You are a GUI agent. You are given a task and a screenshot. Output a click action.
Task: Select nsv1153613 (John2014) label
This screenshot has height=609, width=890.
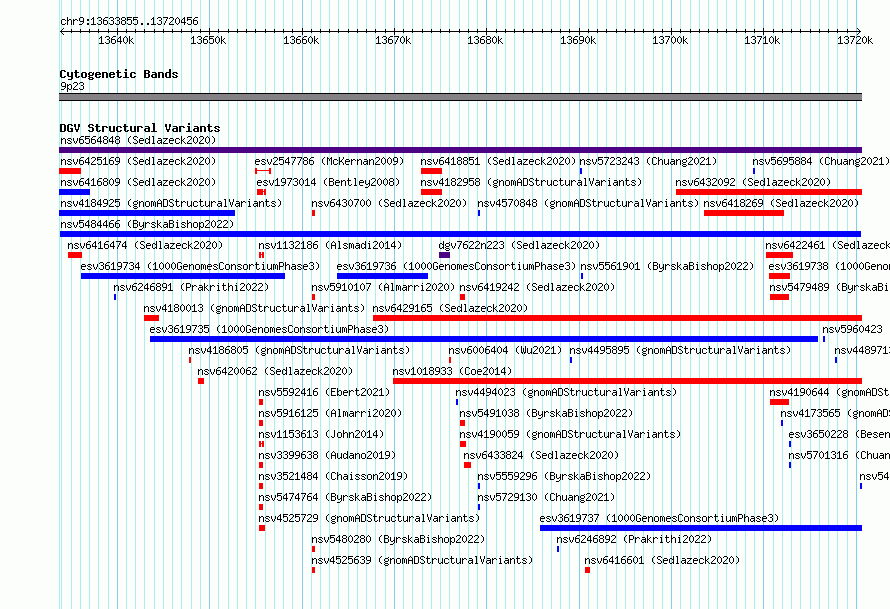point(321,434)
